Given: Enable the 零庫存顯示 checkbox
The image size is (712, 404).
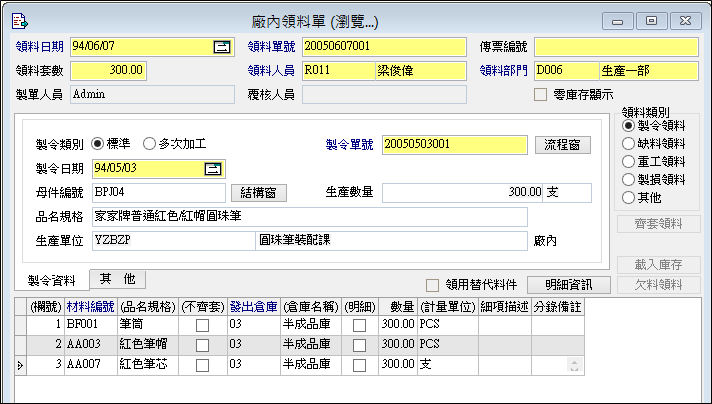Looking at the screenshot, I should tap(541, 95).
